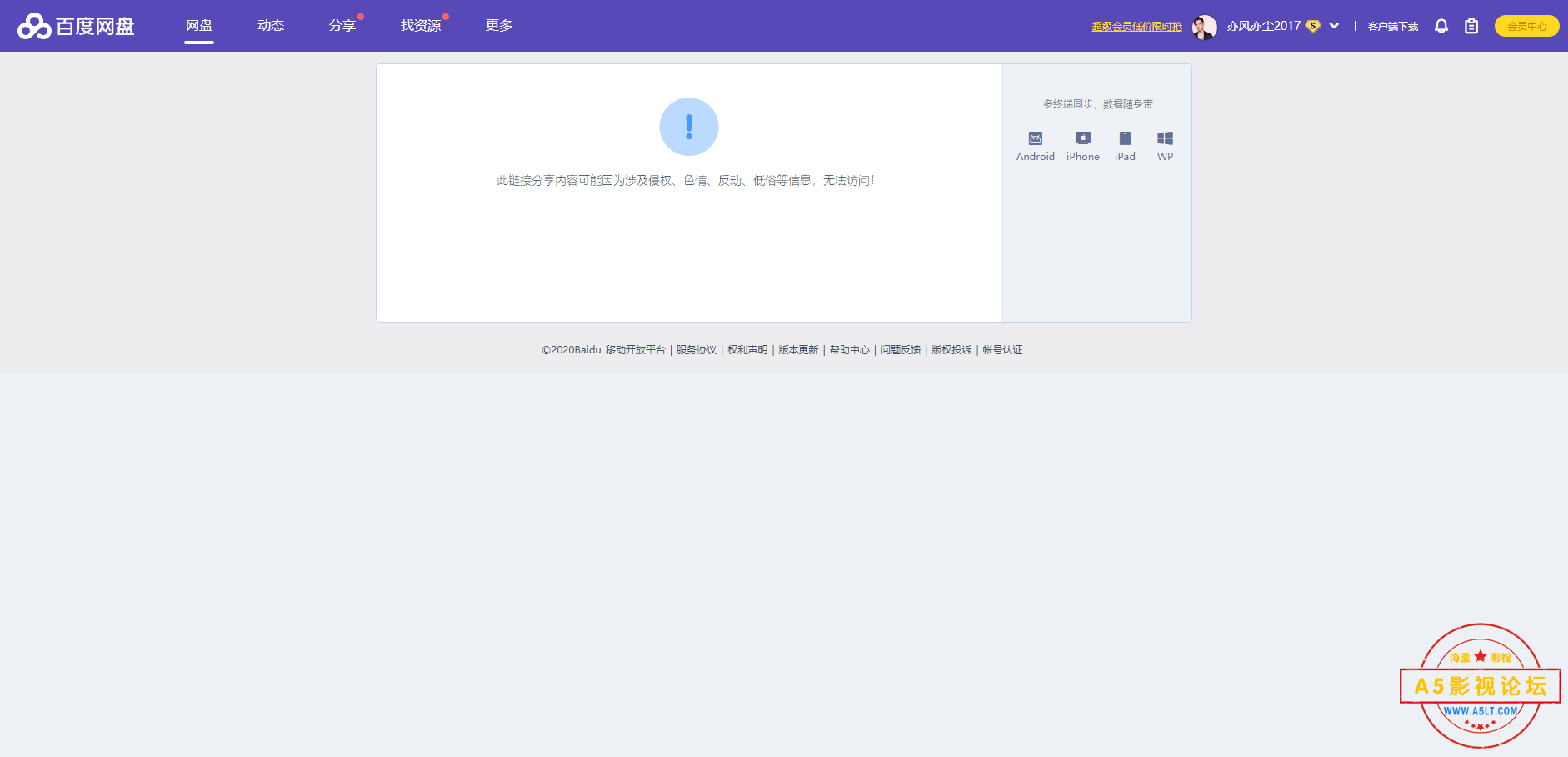
Task: Click the 客户端下载 link
Action: [1392, 27]
